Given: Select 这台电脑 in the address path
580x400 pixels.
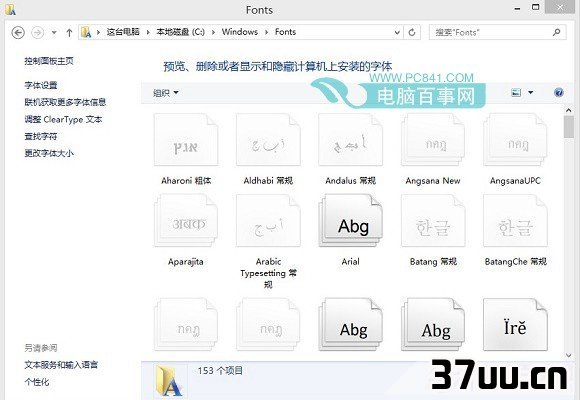Looking at the screenshot, I should [x=123, y=32].
